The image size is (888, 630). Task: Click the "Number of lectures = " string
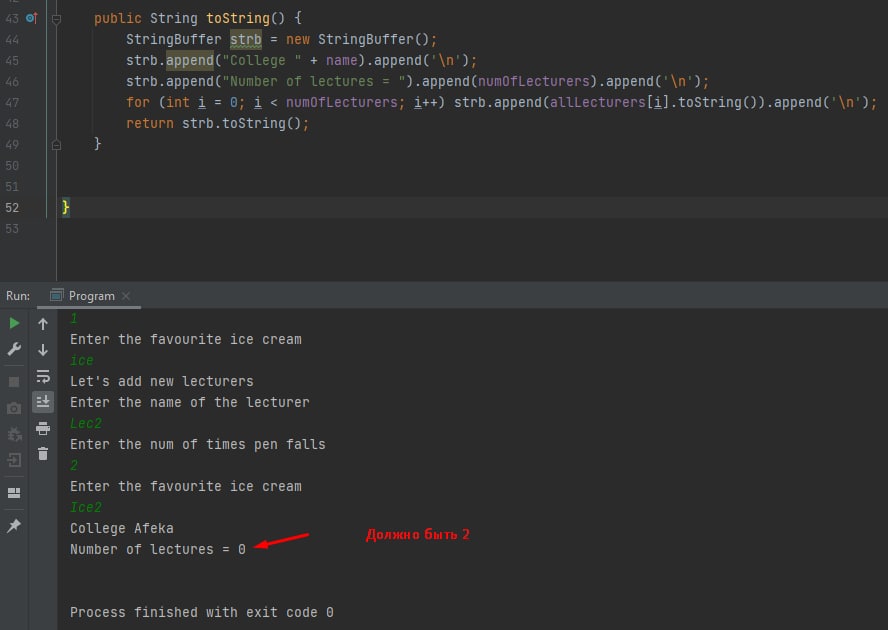(x=314, y=81)
